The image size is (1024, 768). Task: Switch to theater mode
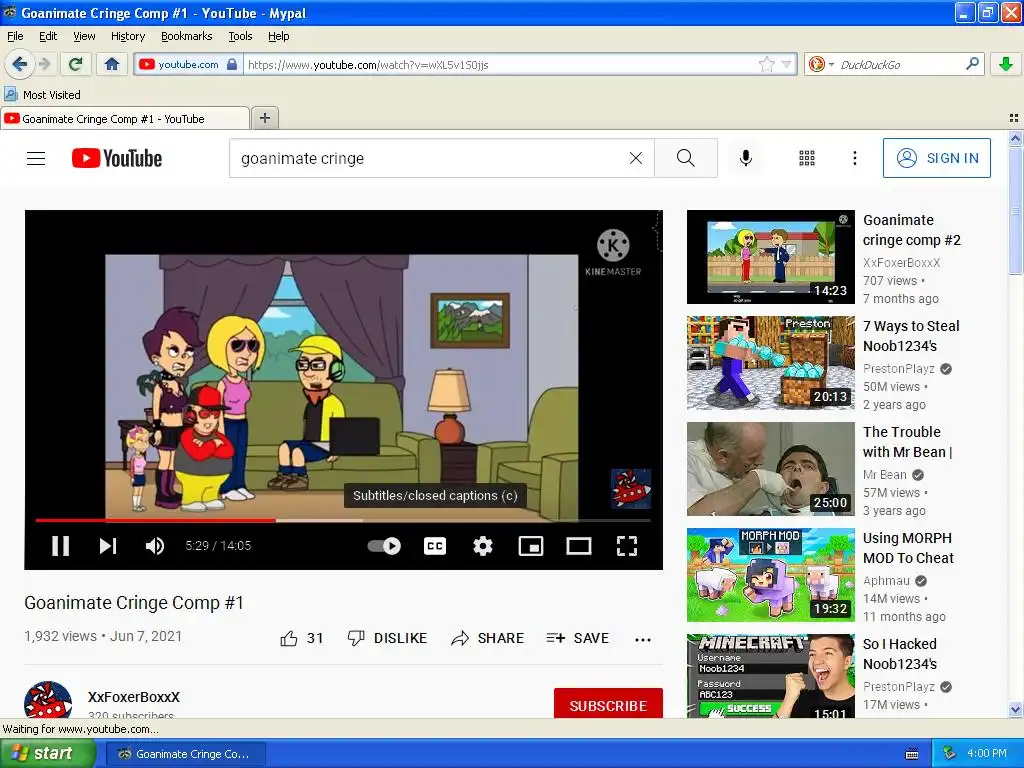(x=579, y=546)
